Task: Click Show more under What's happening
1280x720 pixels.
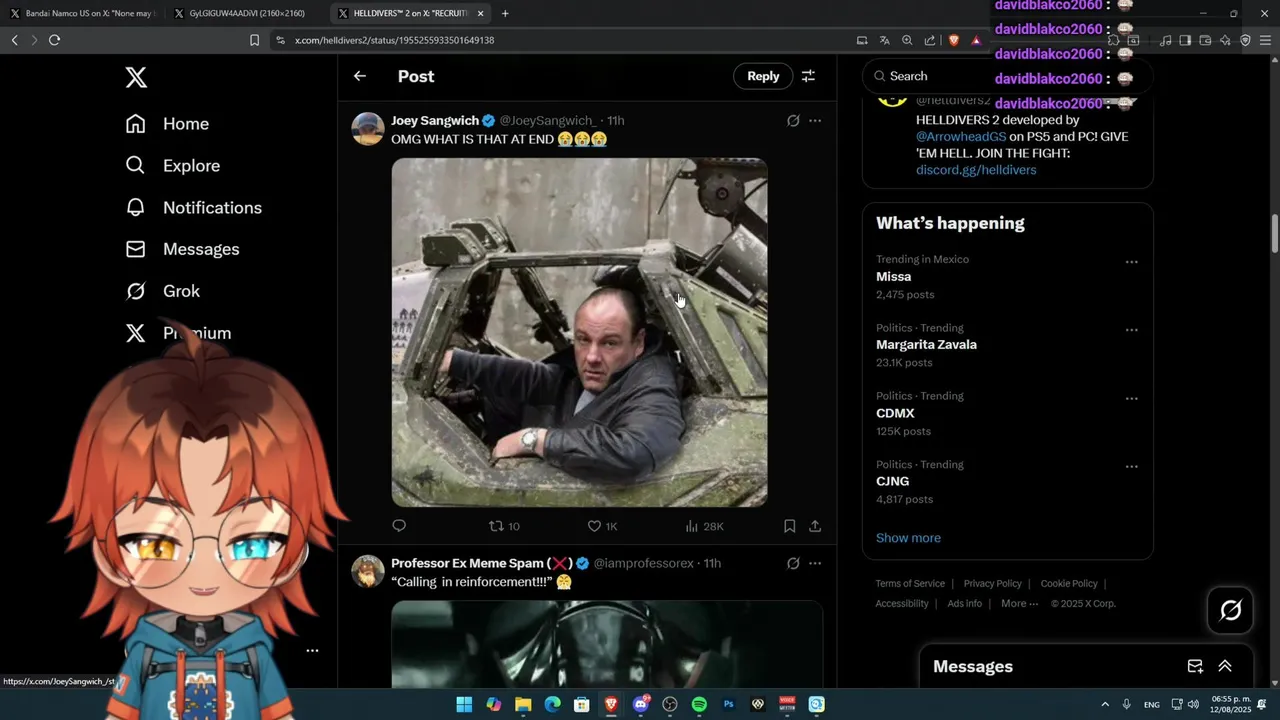Action: point(908,538)
